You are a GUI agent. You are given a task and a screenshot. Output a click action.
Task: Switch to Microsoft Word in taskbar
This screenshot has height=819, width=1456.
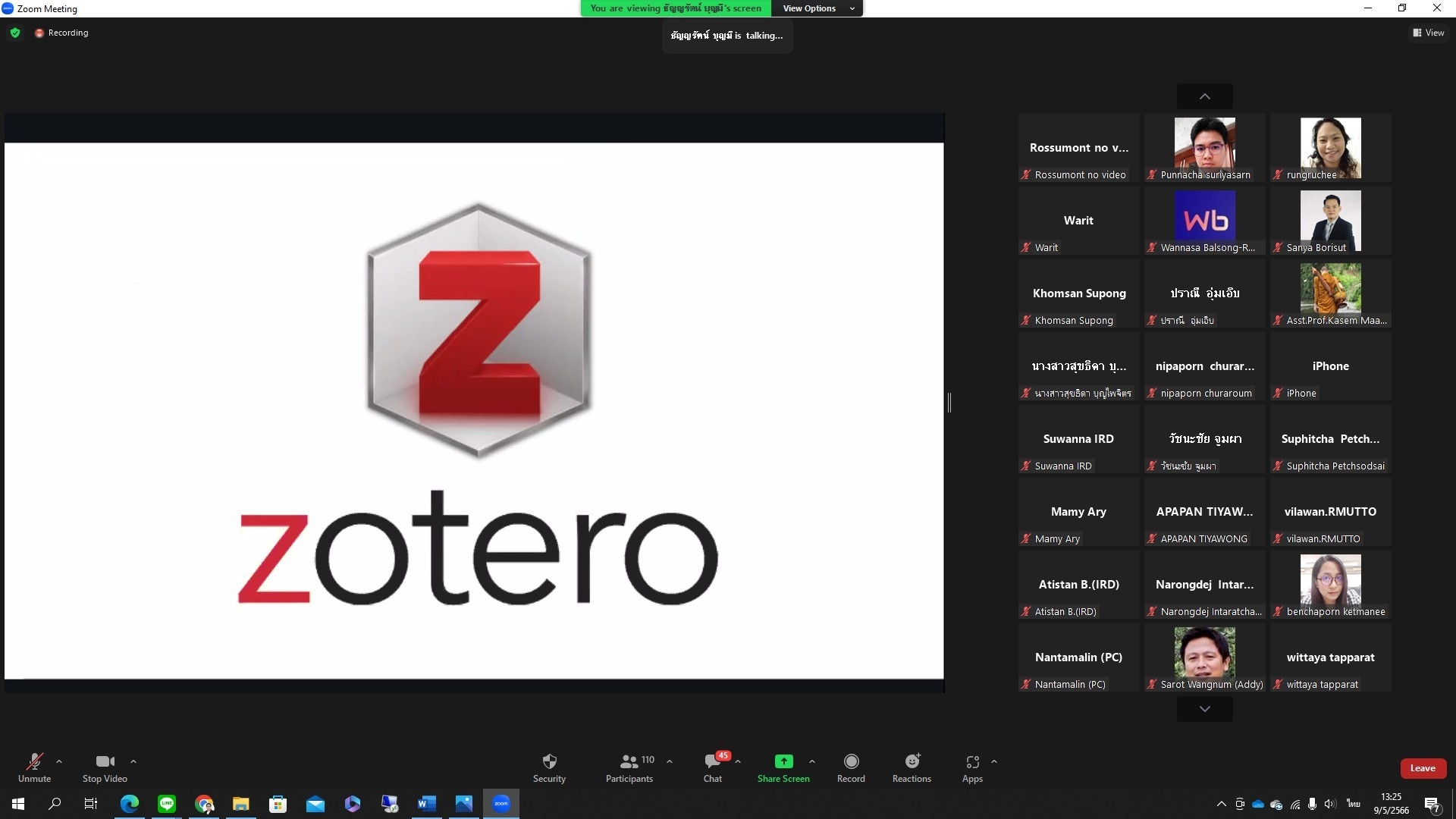[x=427, y=804]
